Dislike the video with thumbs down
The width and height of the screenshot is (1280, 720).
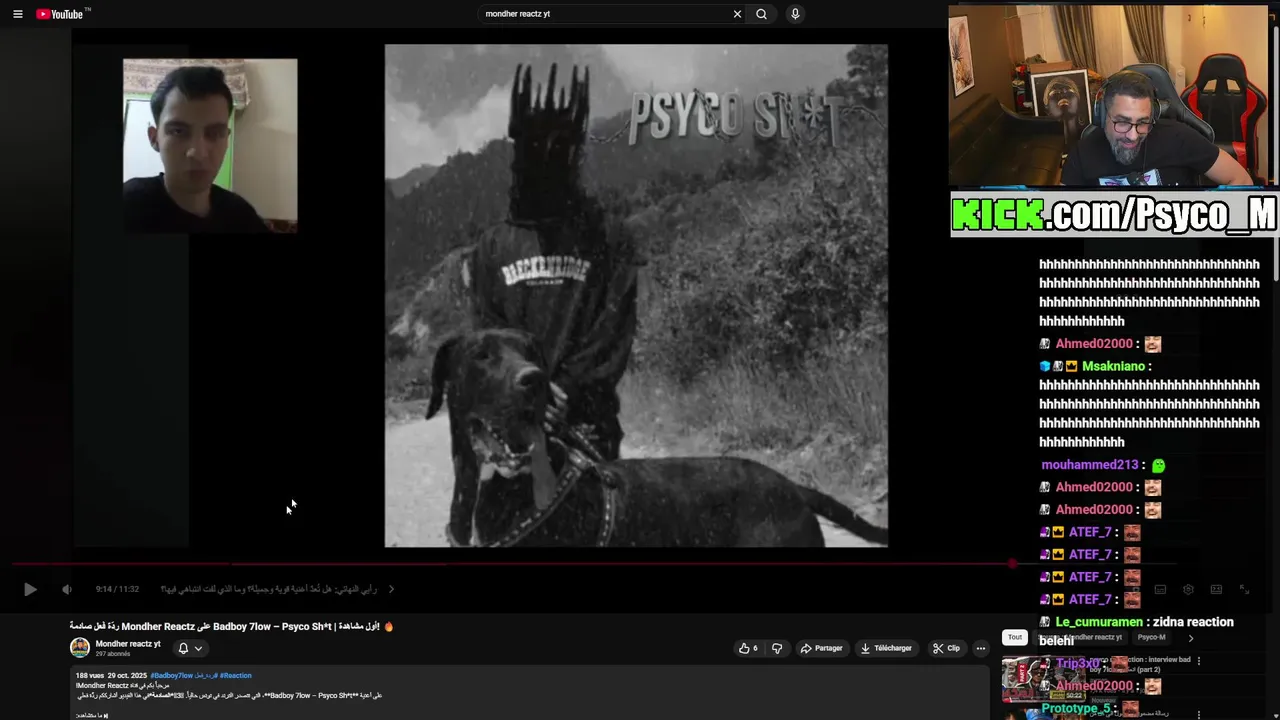[x=777, y=648]
